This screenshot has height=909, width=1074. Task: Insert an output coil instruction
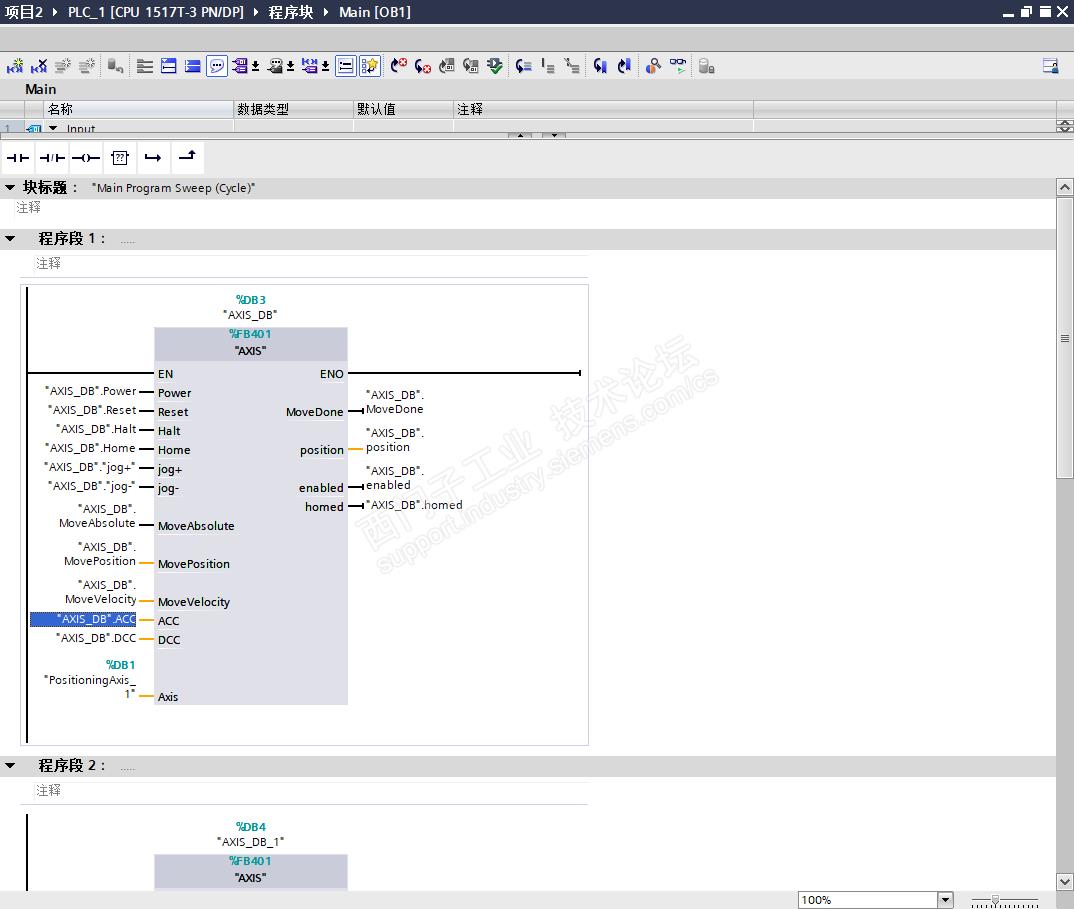pyautogui.click(x=86, y=158)
